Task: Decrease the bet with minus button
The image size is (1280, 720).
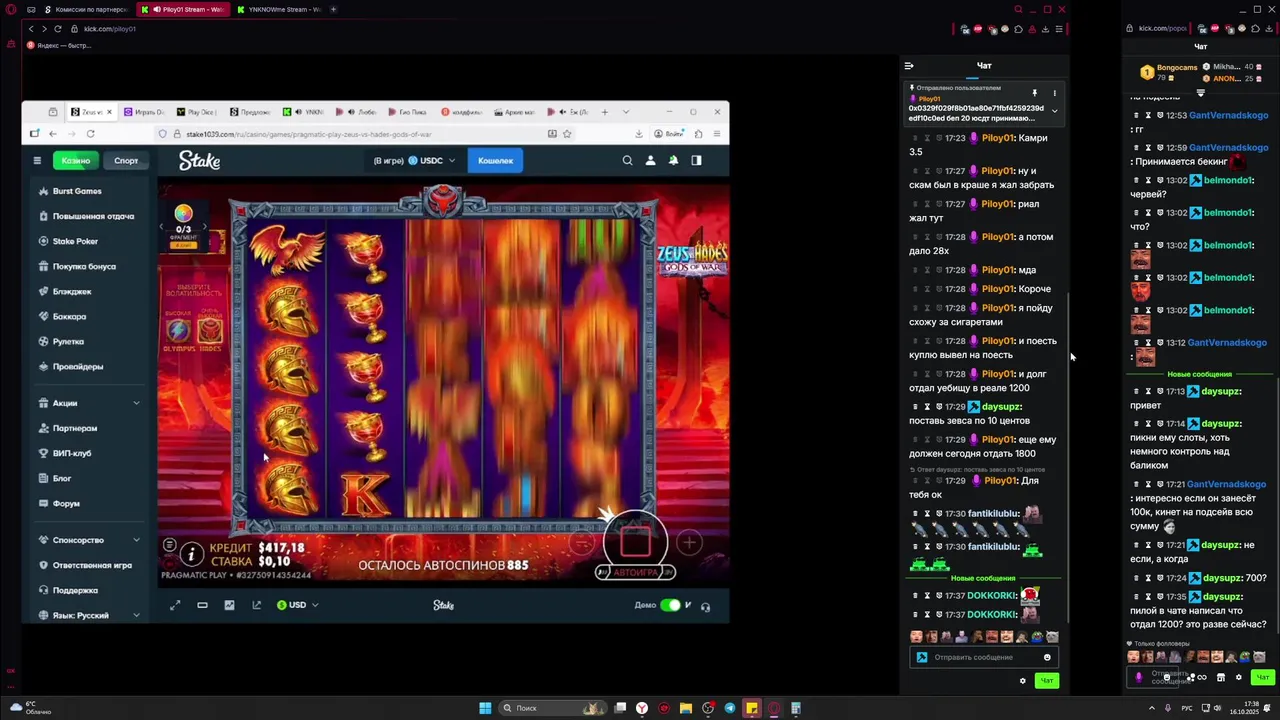Action: (581, 542)
